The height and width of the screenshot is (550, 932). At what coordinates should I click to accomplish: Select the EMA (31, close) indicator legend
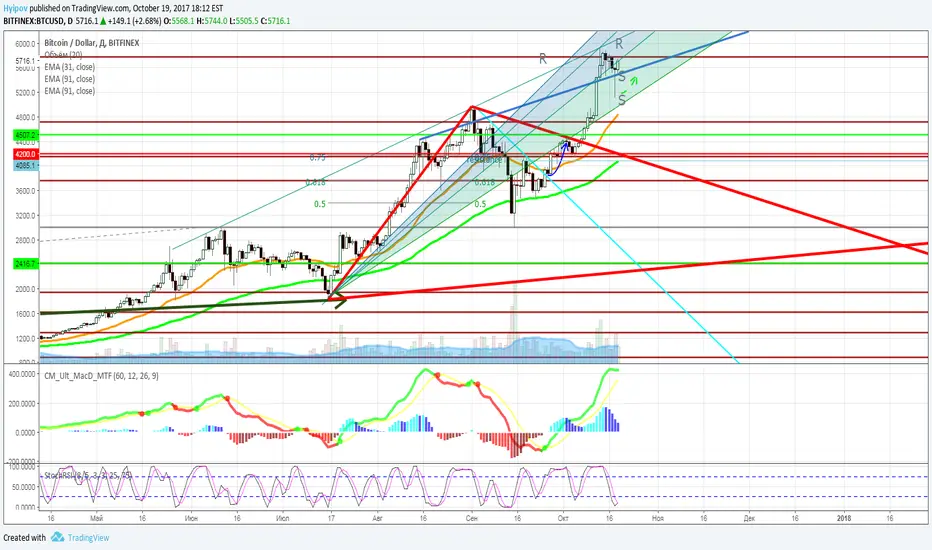tap(69, 67)
